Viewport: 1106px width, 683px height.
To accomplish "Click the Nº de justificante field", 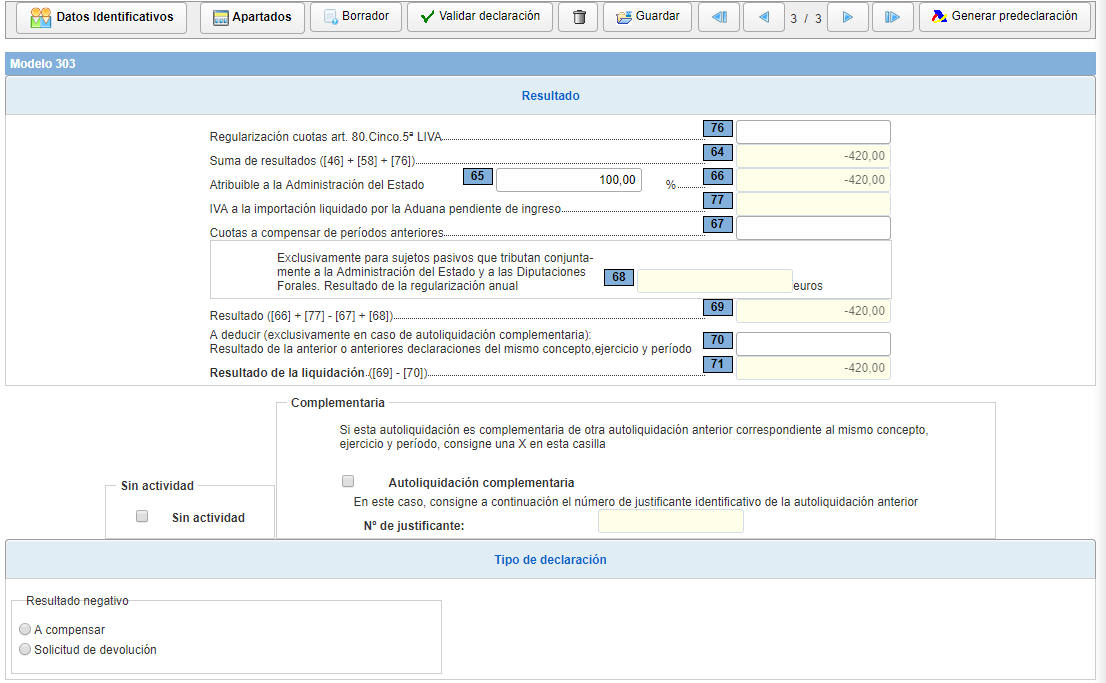I will pos(670,521).
